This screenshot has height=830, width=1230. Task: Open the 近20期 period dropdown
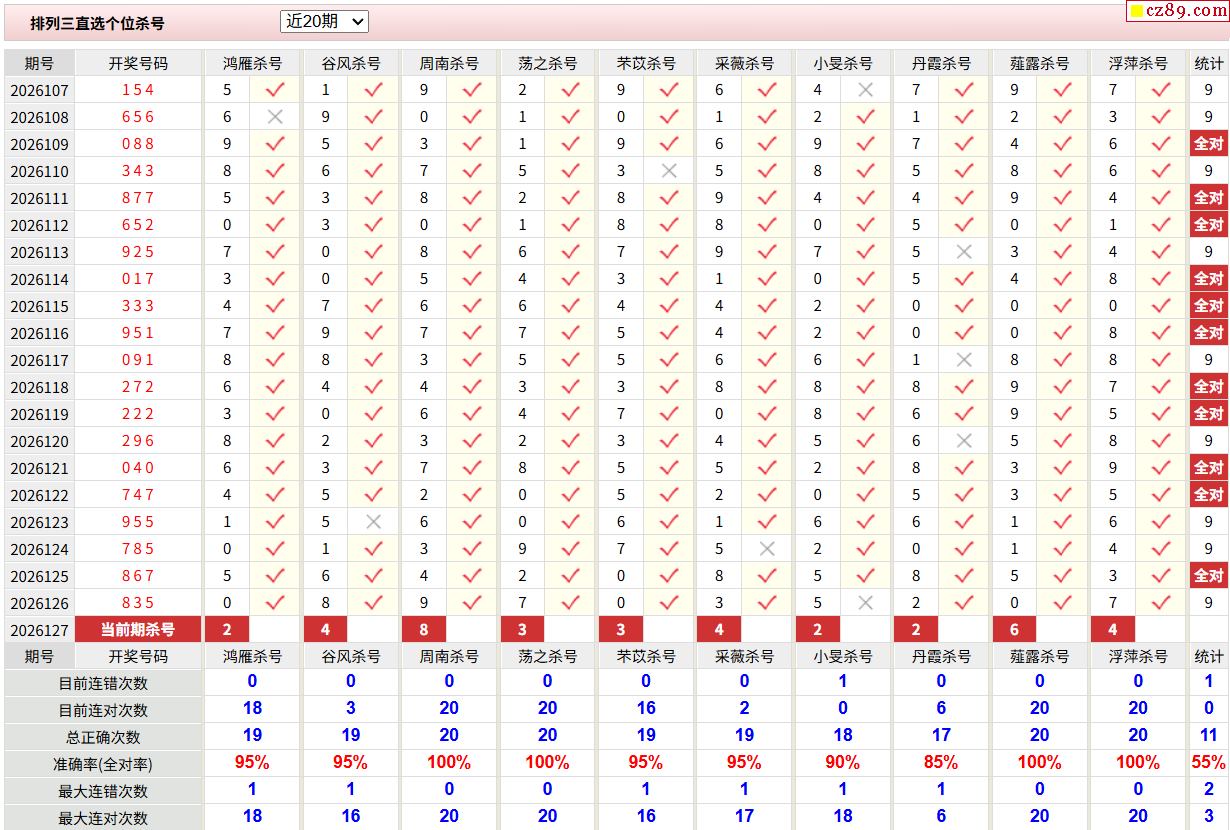324,21
